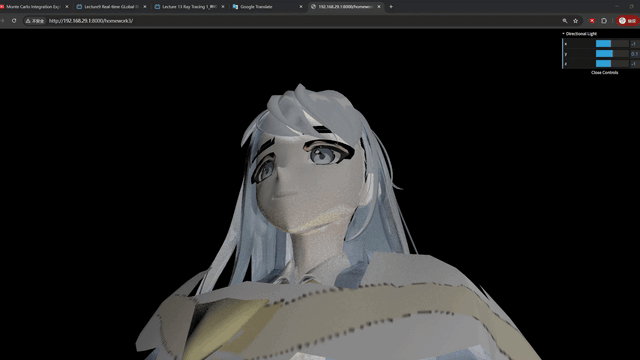640x360 pixels.
Task: Adjust the x slider of Directional Light
Action: point(612,44)
